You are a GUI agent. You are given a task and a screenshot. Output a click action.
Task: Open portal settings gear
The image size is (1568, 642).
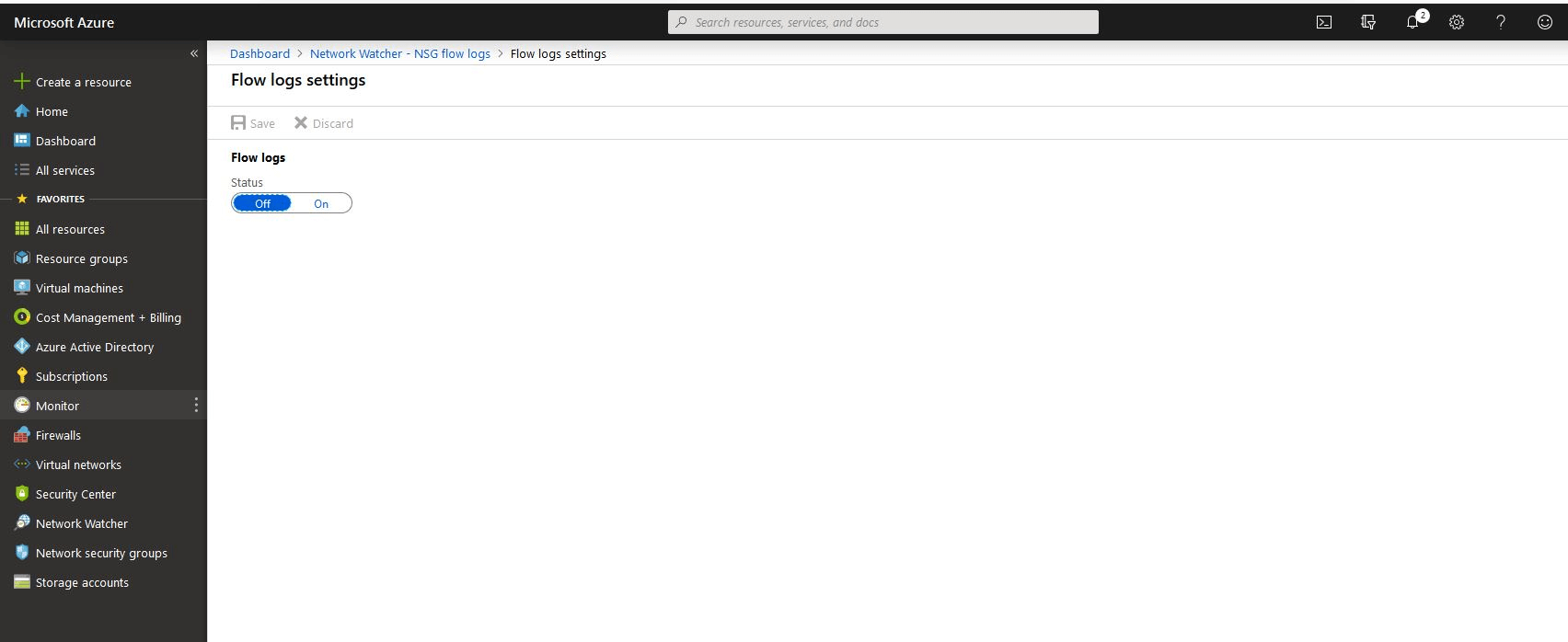[x=1457, y=22]
